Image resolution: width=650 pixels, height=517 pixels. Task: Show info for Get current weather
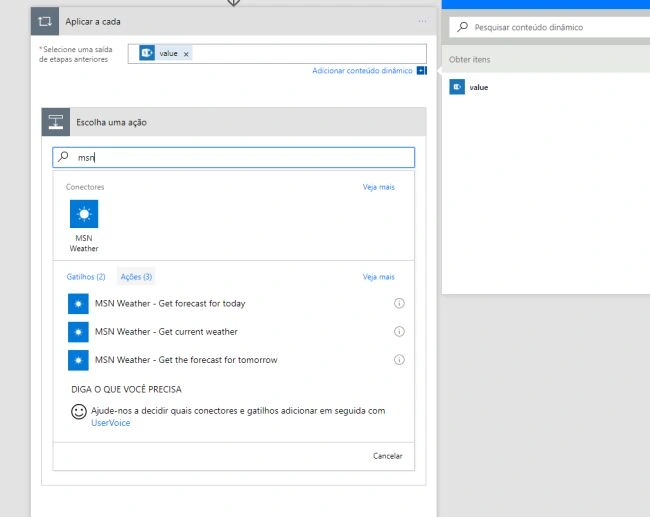pyautogui.click(x=399, y=332)
